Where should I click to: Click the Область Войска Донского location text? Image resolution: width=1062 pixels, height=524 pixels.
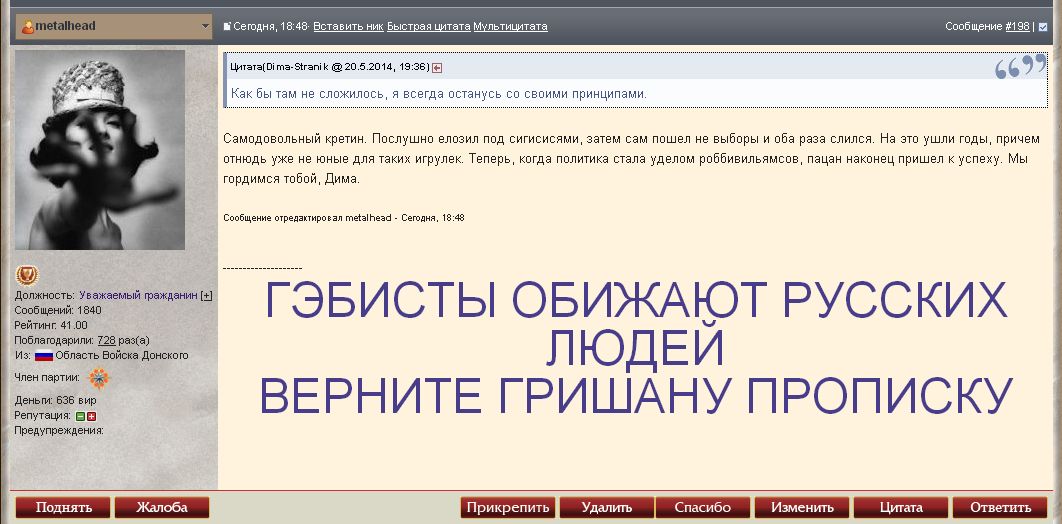(x=122, y=355)
